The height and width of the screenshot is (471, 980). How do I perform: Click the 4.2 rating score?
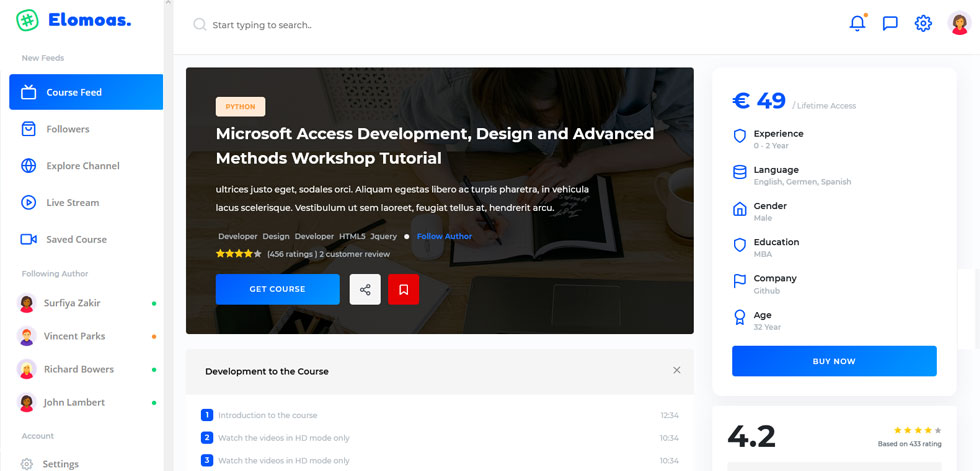751,435
